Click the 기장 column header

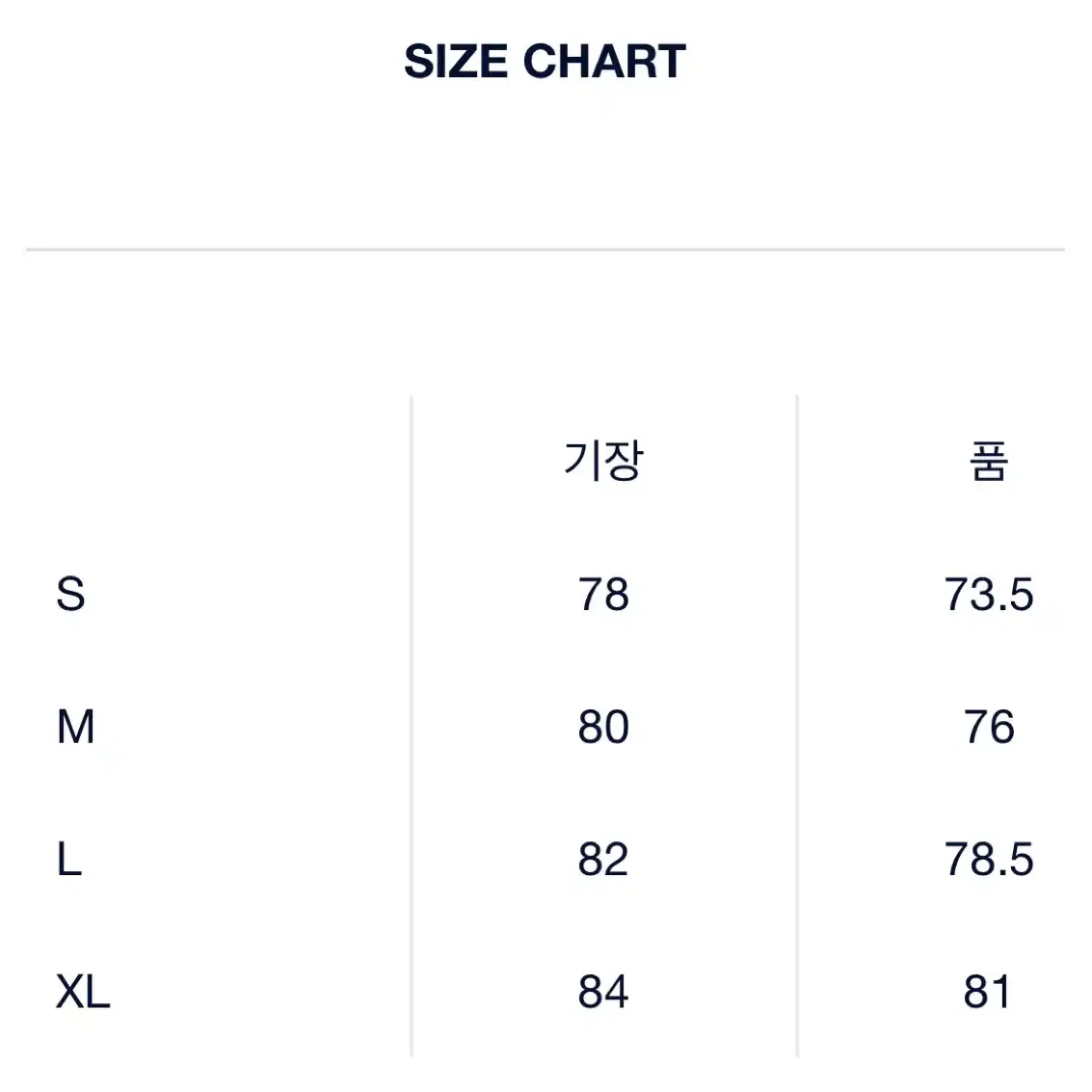[x=603, y=461]
